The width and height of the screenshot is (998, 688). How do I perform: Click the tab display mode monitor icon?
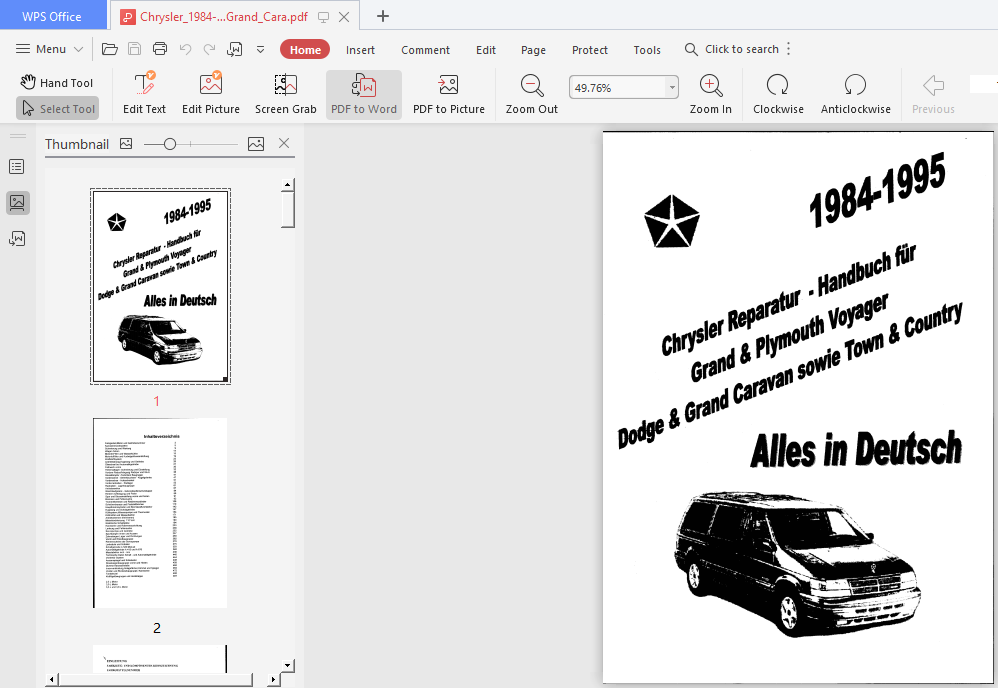[x=323, y=17]
